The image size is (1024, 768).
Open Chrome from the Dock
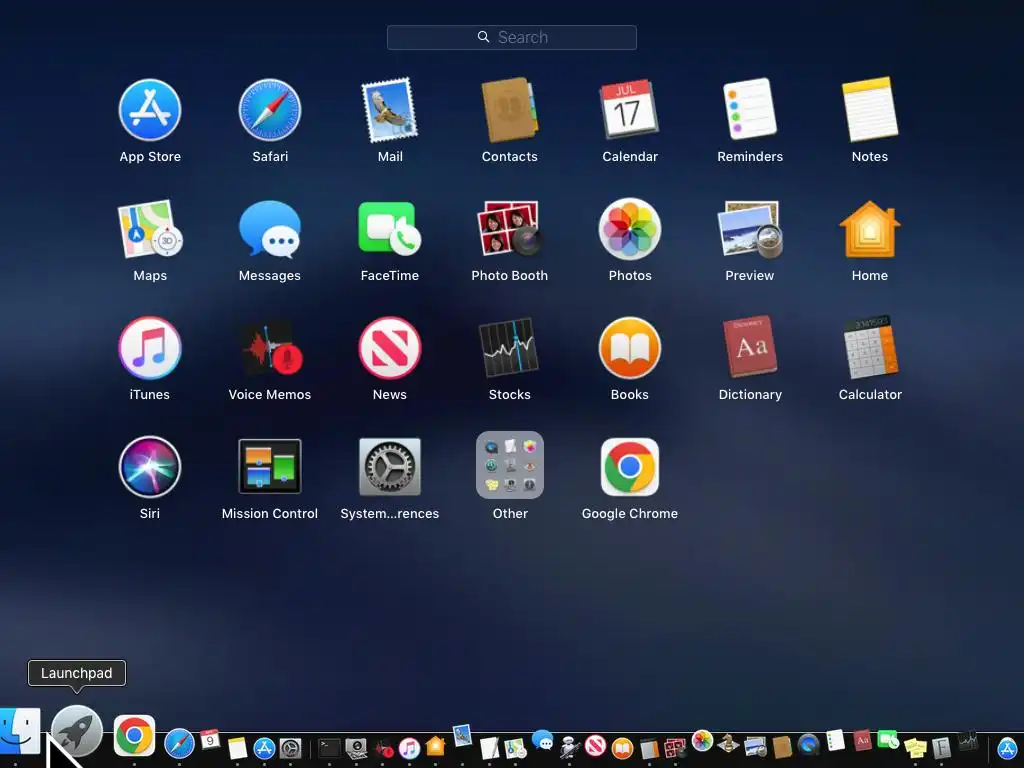click(134, 736)
